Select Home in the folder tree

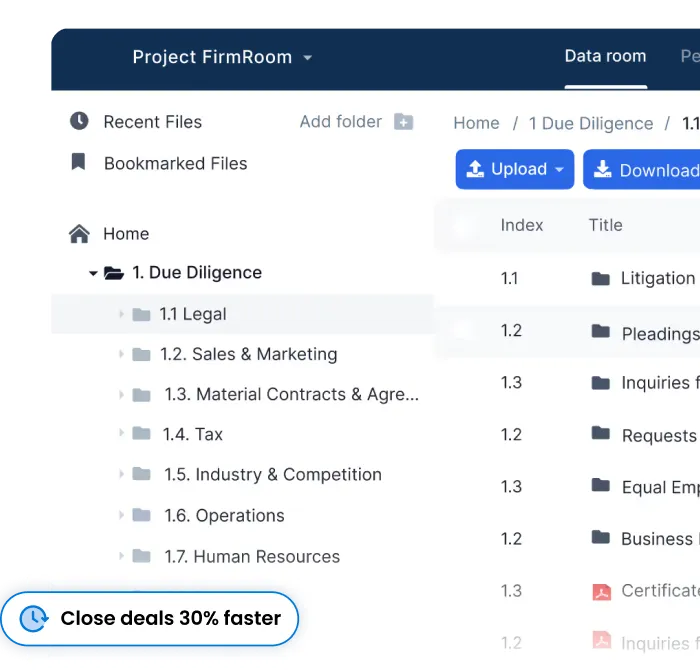pos(126,233)
